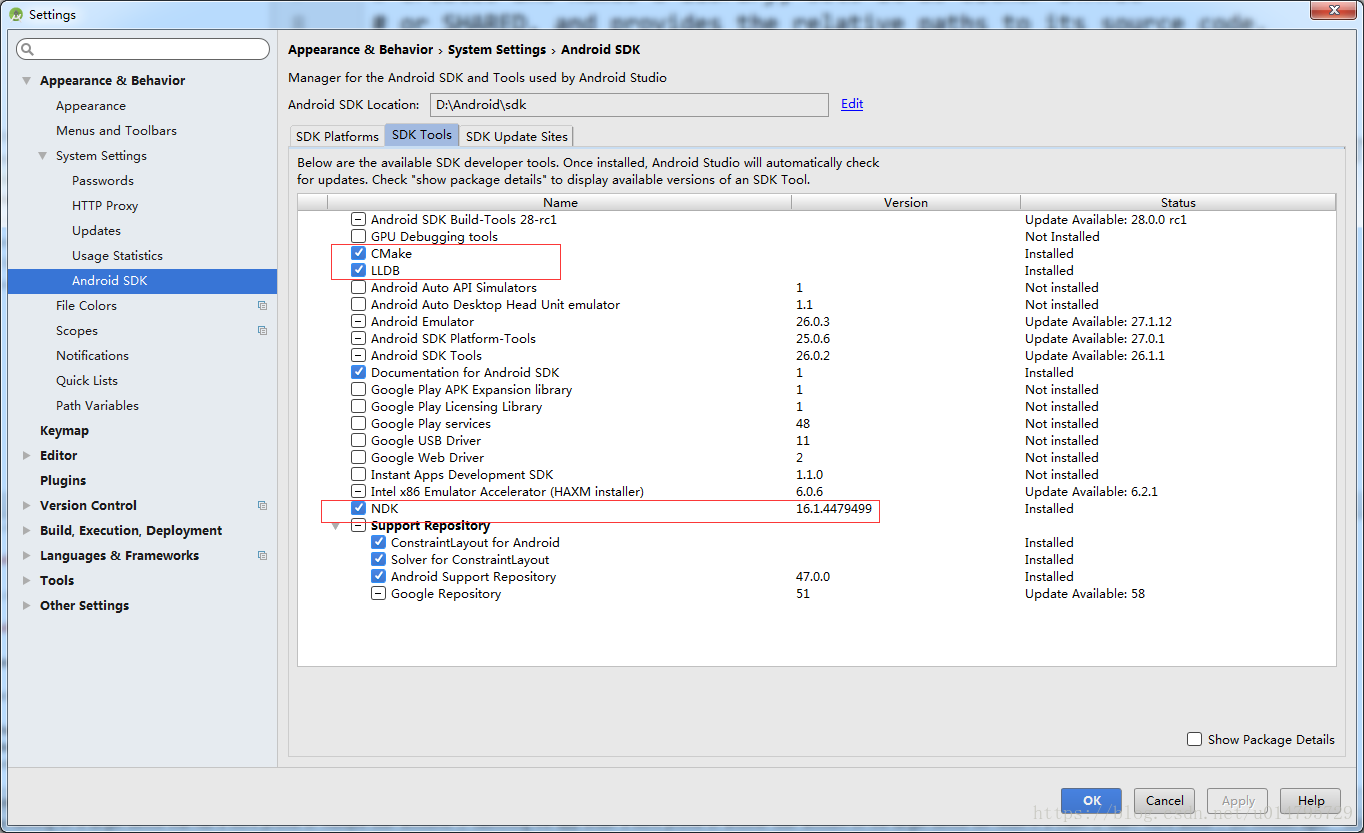This screenshot has height=833, width=1364.
Task: Sort by the Version column header
Action: click(906, 202)
